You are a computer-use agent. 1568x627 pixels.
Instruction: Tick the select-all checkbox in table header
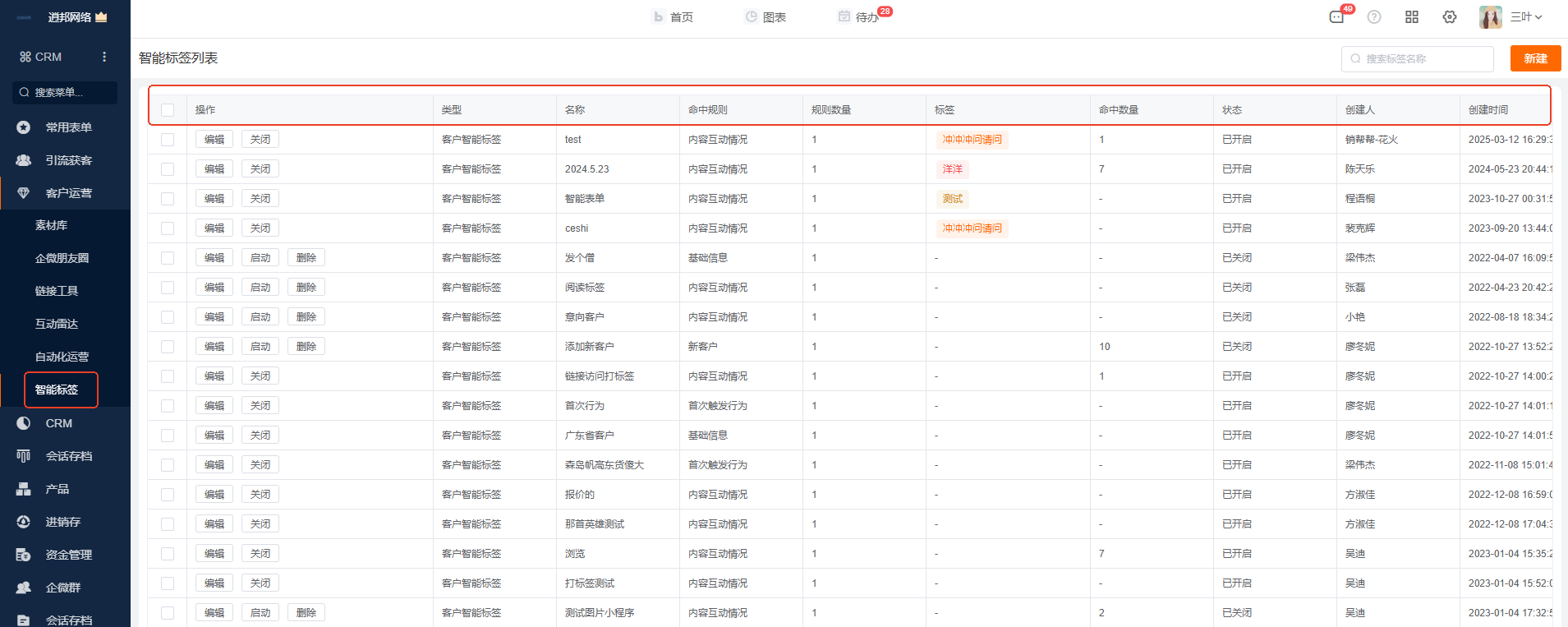(x=168, y=110)
